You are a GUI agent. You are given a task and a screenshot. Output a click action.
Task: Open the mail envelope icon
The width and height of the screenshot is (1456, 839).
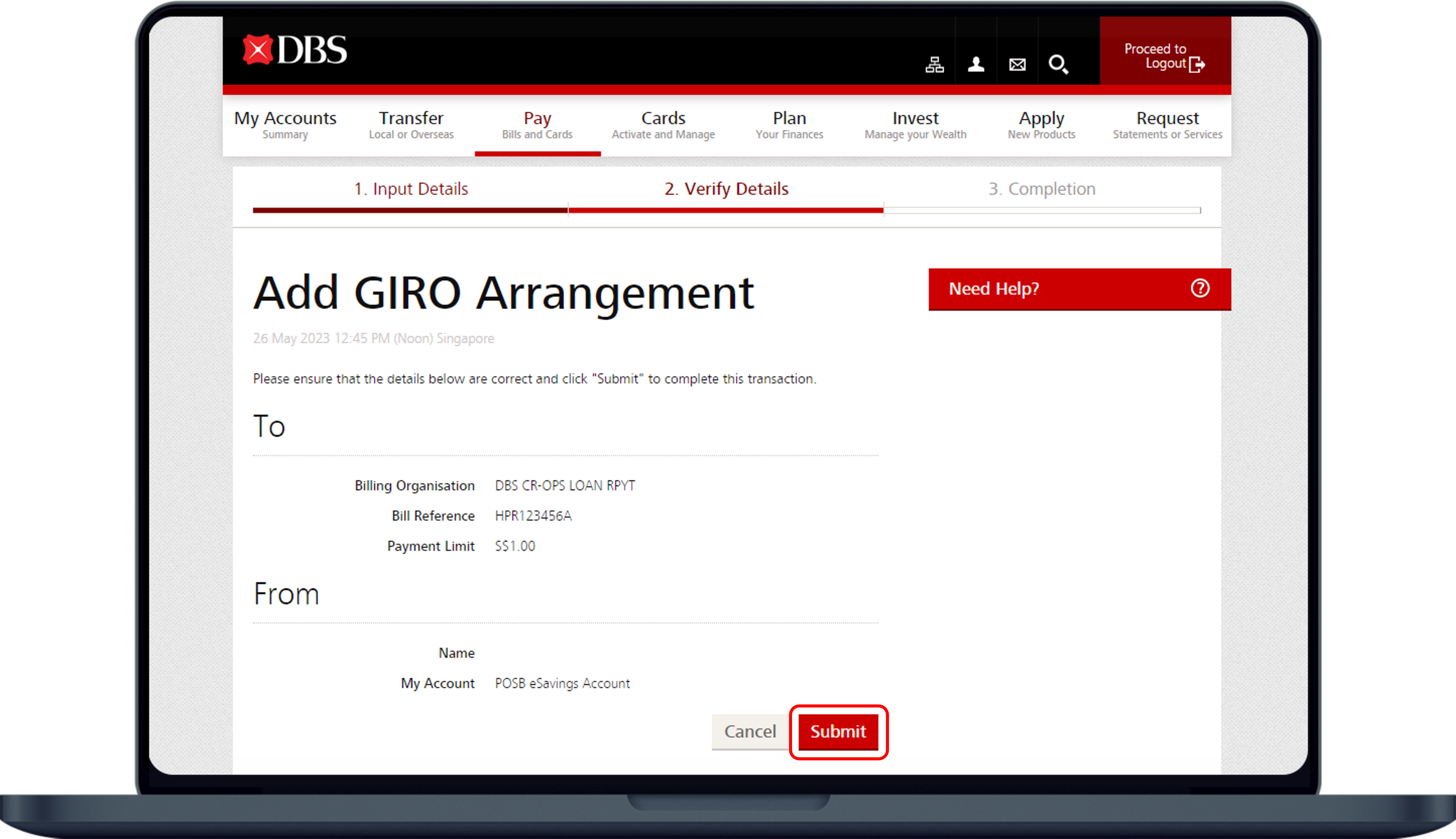pos(1017,64)
